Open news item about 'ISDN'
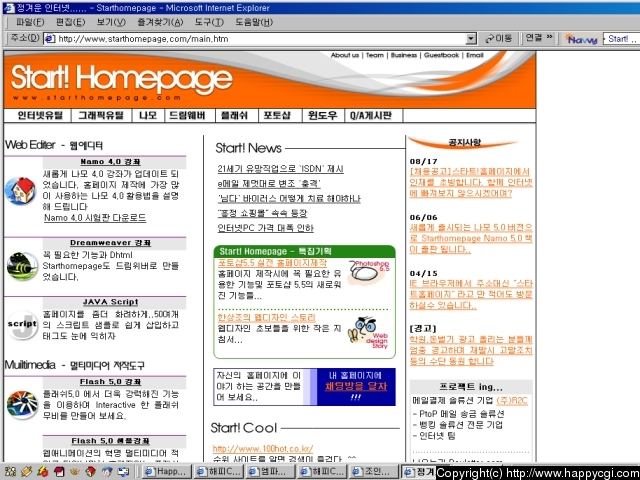This screenshot has height=480, width=640. 280,169
